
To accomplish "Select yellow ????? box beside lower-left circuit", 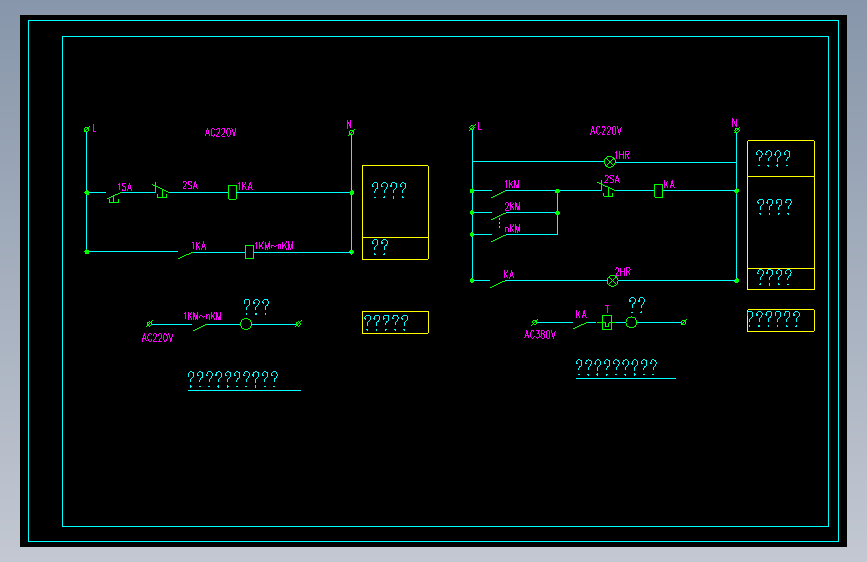I will pos(395,322).
